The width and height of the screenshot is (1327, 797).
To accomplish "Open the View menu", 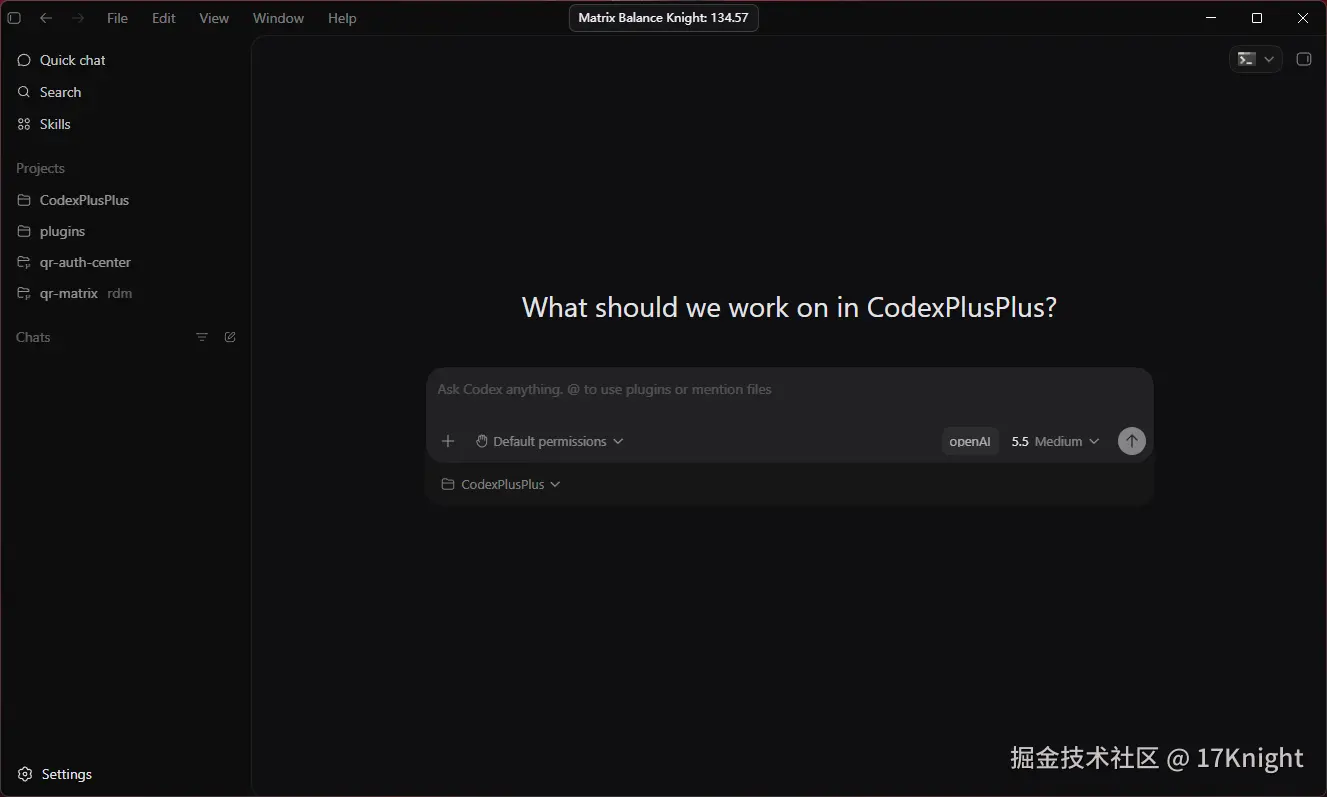I will click(214, 18).
